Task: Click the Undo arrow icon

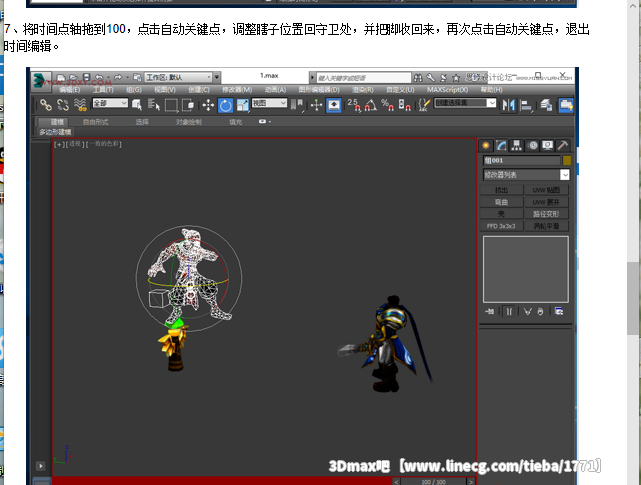Action: (99, 77)
